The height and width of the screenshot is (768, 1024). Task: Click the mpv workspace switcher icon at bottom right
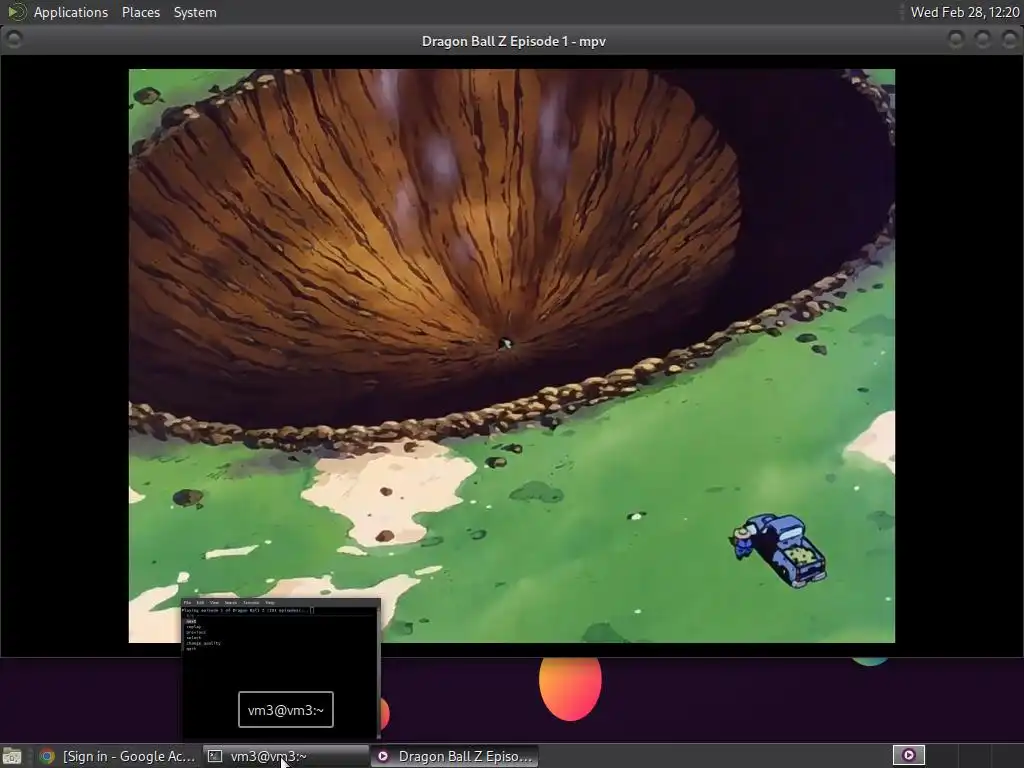click(x=908, y=756)
